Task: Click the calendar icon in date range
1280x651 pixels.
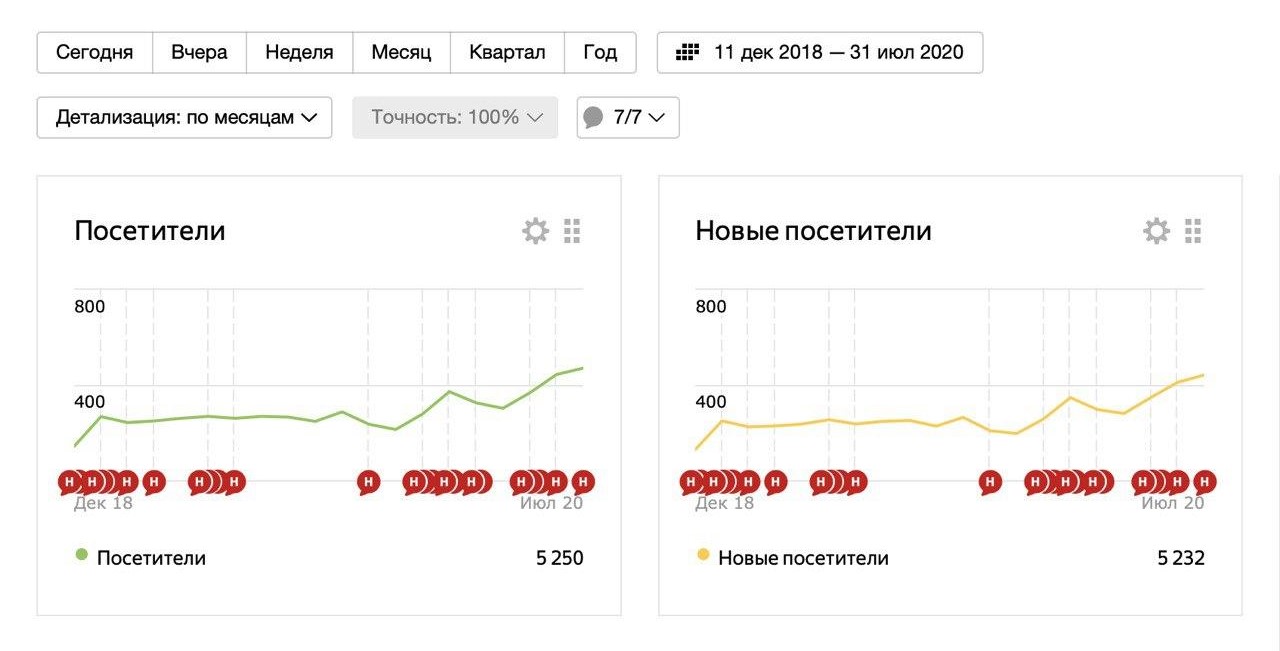Action: 687,53
